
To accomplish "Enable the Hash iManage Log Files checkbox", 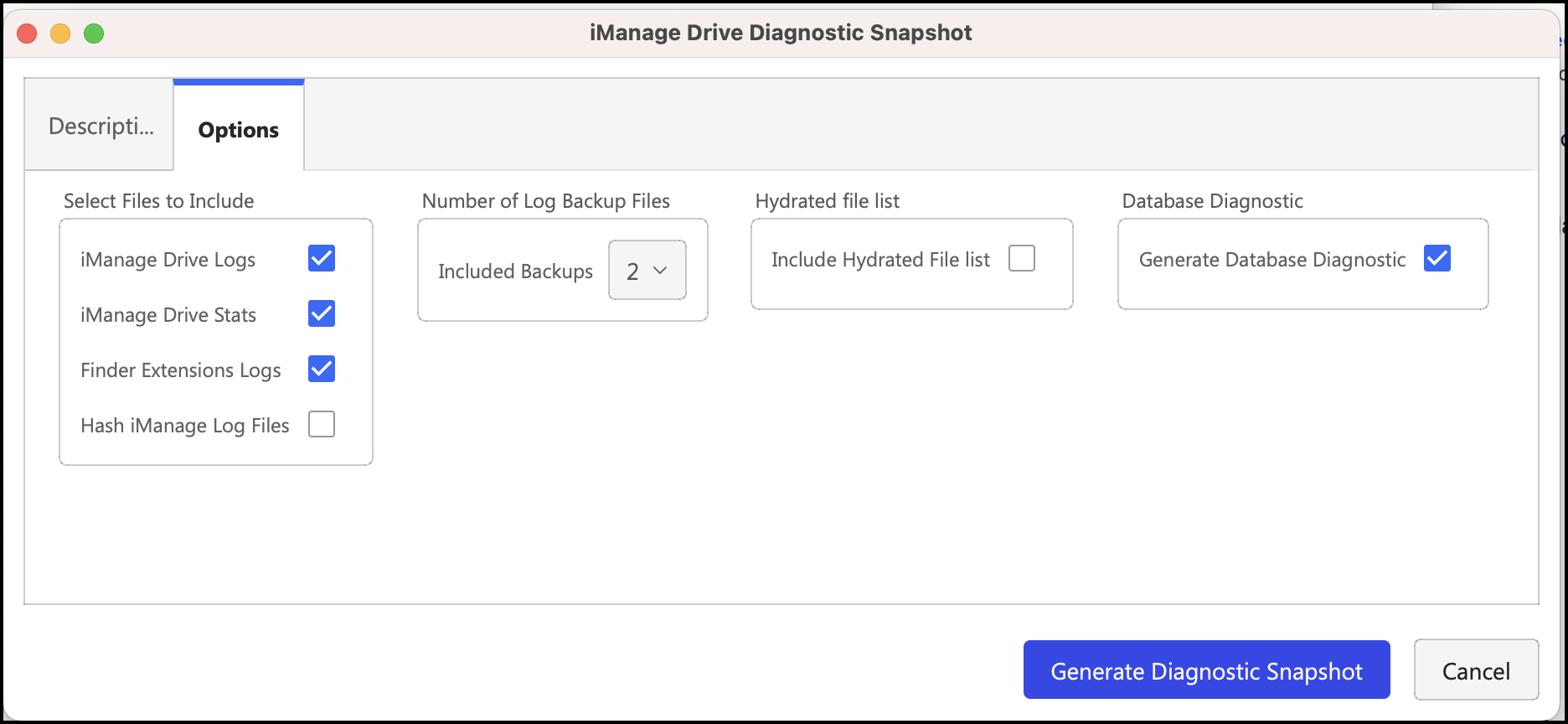I will [322, 425].
